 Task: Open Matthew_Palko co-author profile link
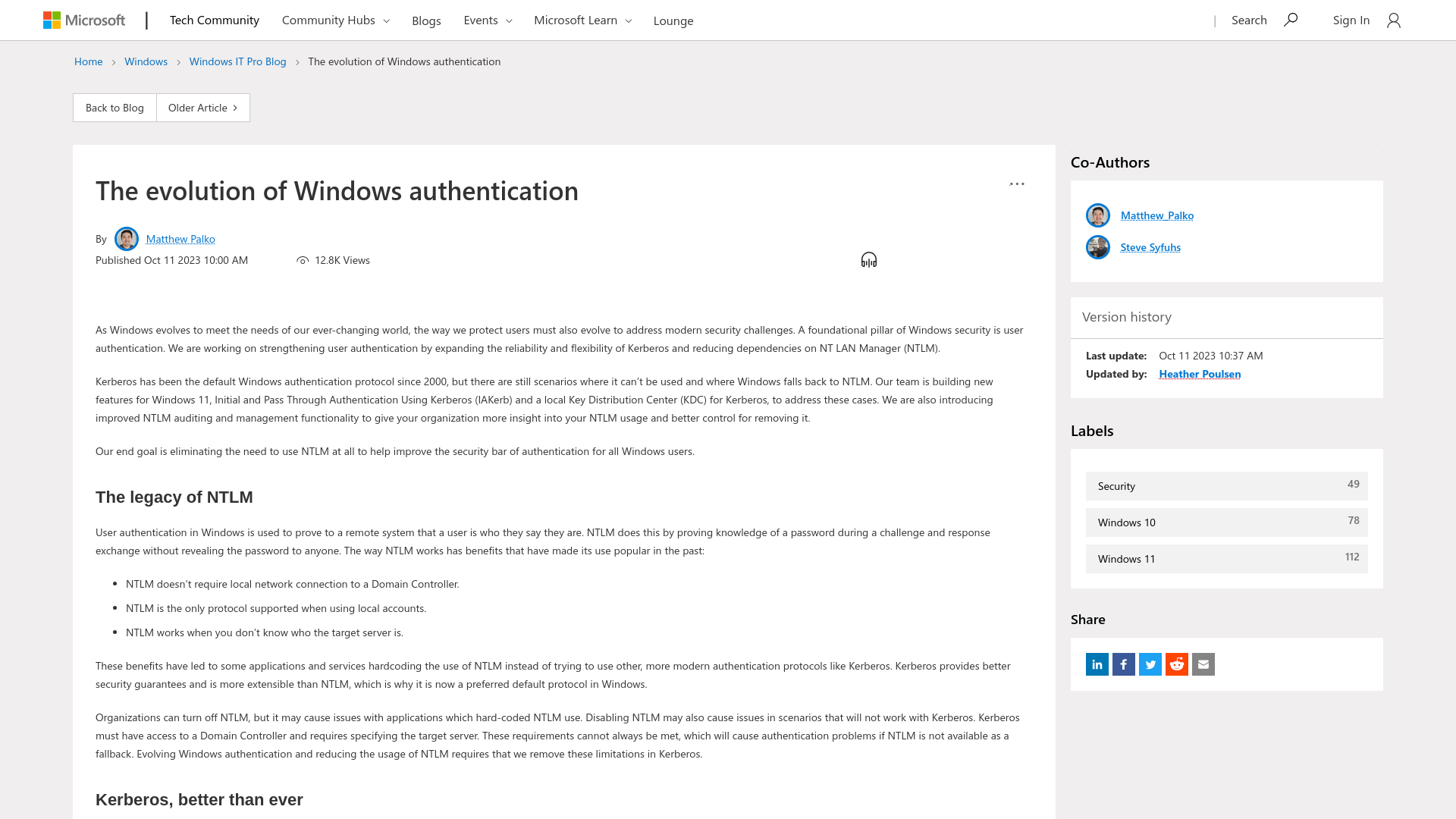click(1157, 215)
